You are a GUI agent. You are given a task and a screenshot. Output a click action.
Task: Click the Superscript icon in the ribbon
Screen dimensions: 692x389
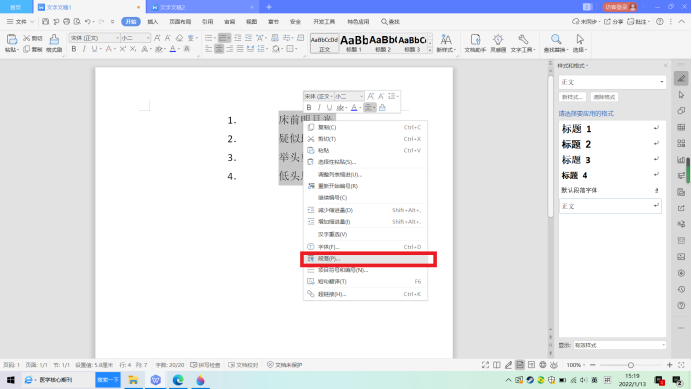point(123,49)
